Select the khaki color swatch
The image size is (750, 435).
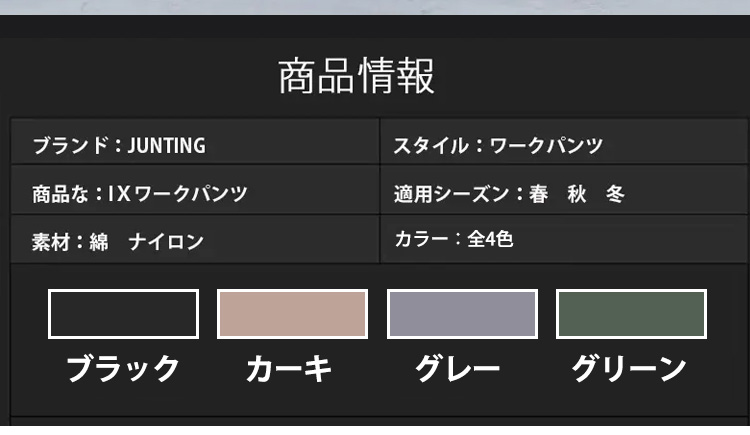pos(292,314)
